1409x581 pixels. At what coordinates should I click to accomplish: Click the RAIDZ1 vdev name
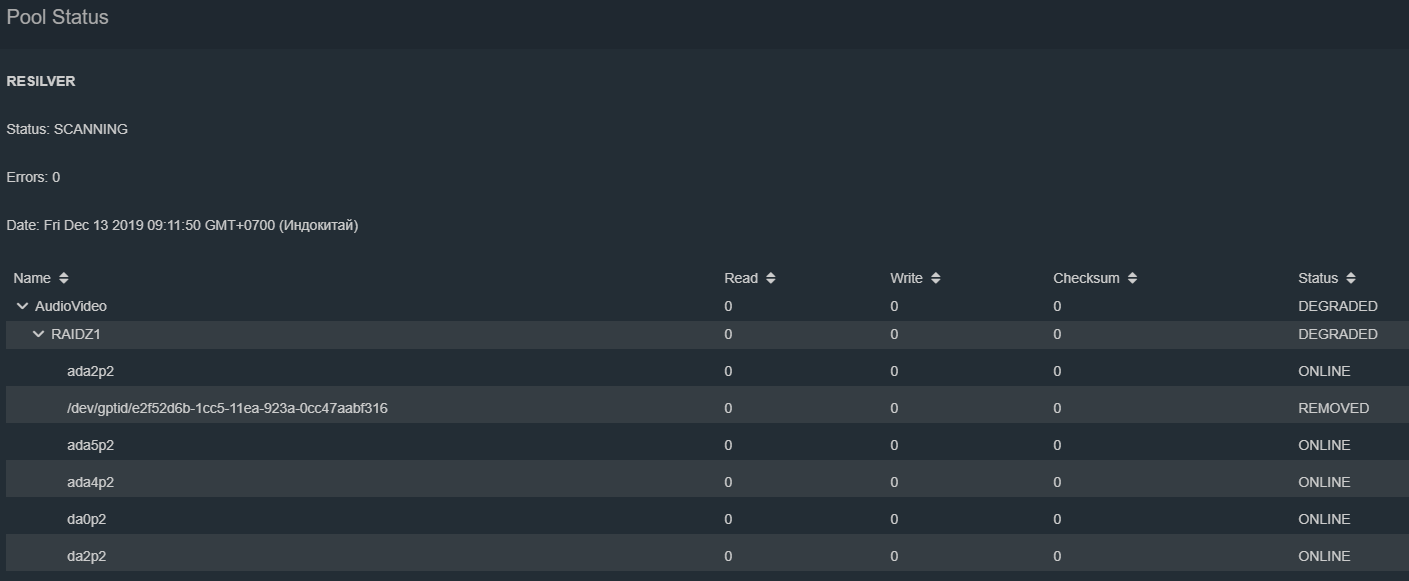[x=76, y=334]
